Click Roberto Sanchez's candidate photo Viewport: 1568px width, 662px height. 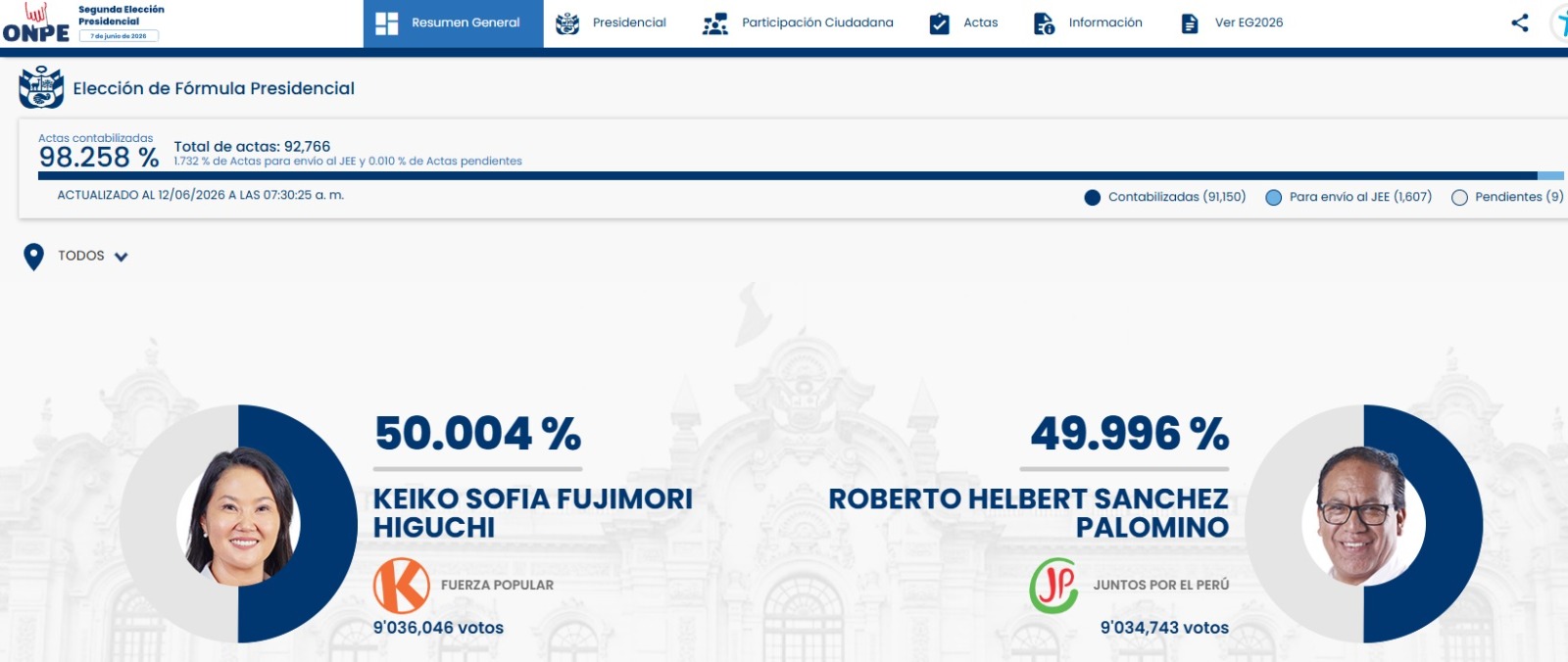point(1362,517)
